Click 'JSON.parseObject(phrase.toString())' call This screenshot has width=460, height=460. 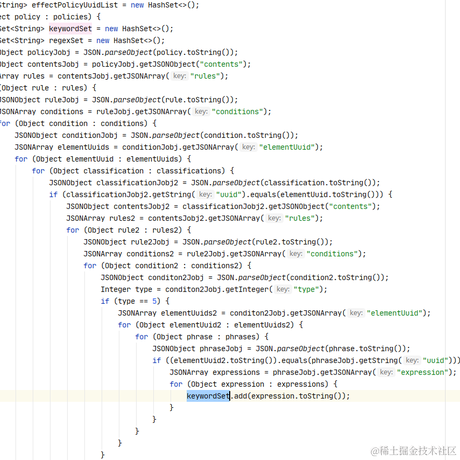pos(332,348)
